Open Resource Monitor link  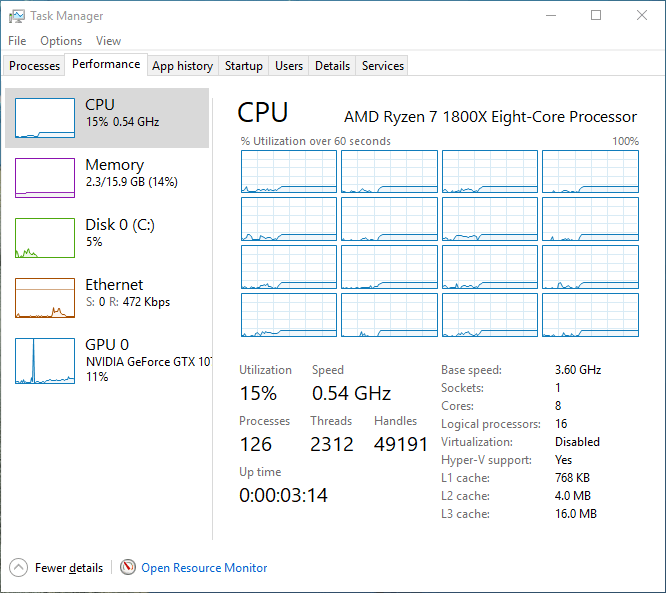point(204,568)
